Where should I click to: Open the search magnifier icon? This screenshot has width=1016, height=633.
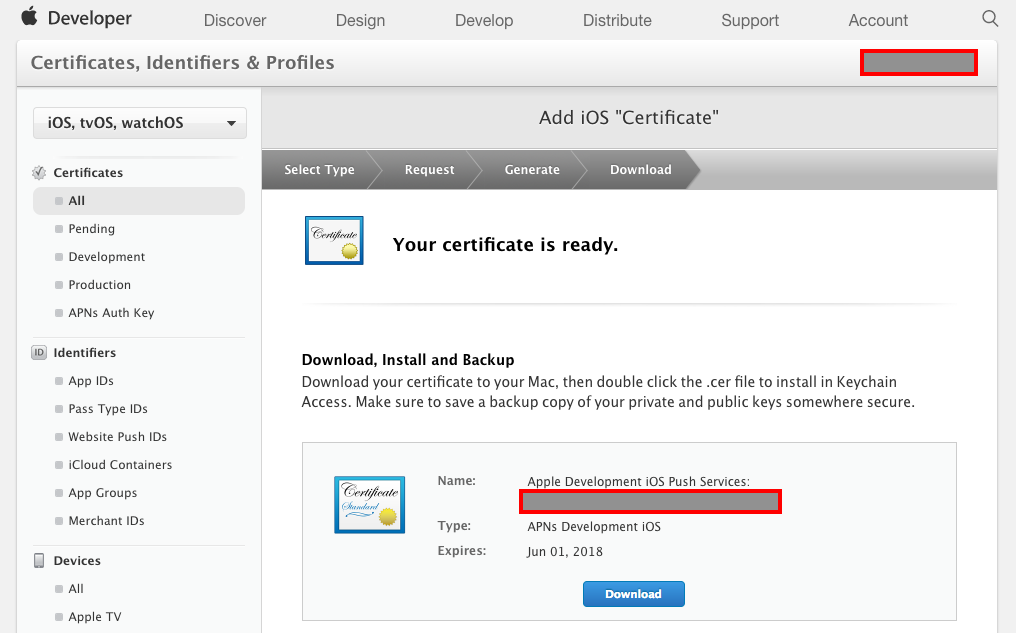click(990, 19)
